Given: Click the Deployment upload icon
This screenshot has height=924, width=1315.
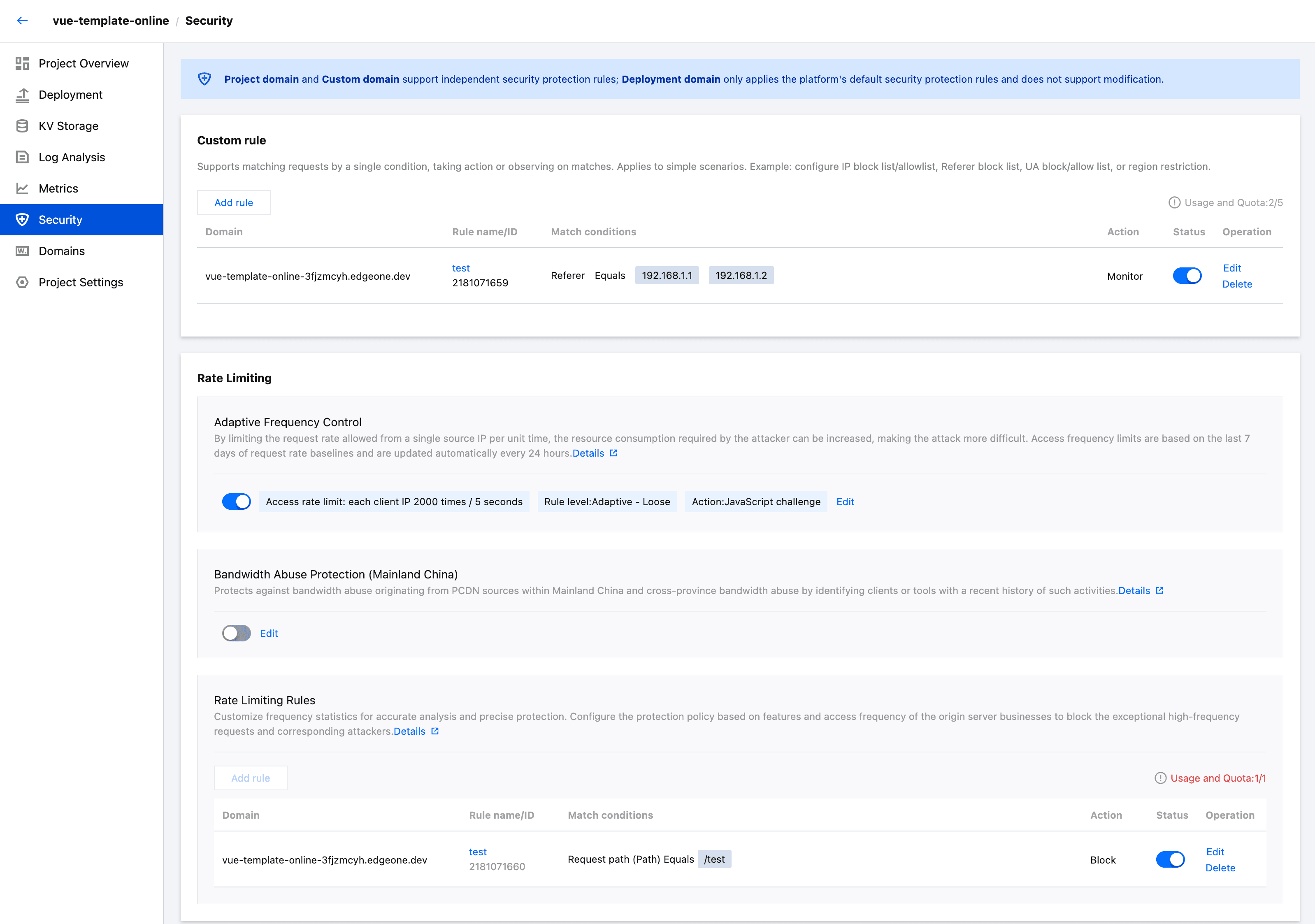Looking at the screenshot, I should pyautogui.click(x=22, y=95).
